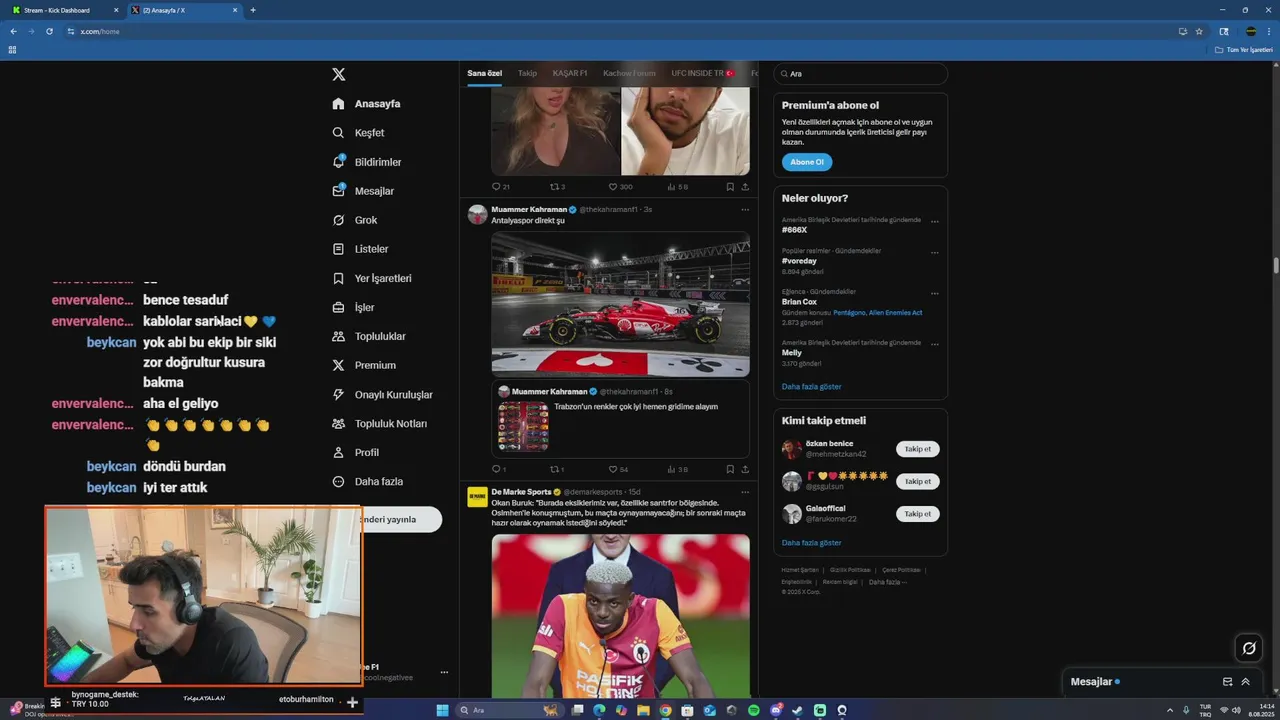Screen dimensions: 1280x720
Task: Like the Muammer Kahraman post
Action: pyautogui.click(x=618, y=469)
